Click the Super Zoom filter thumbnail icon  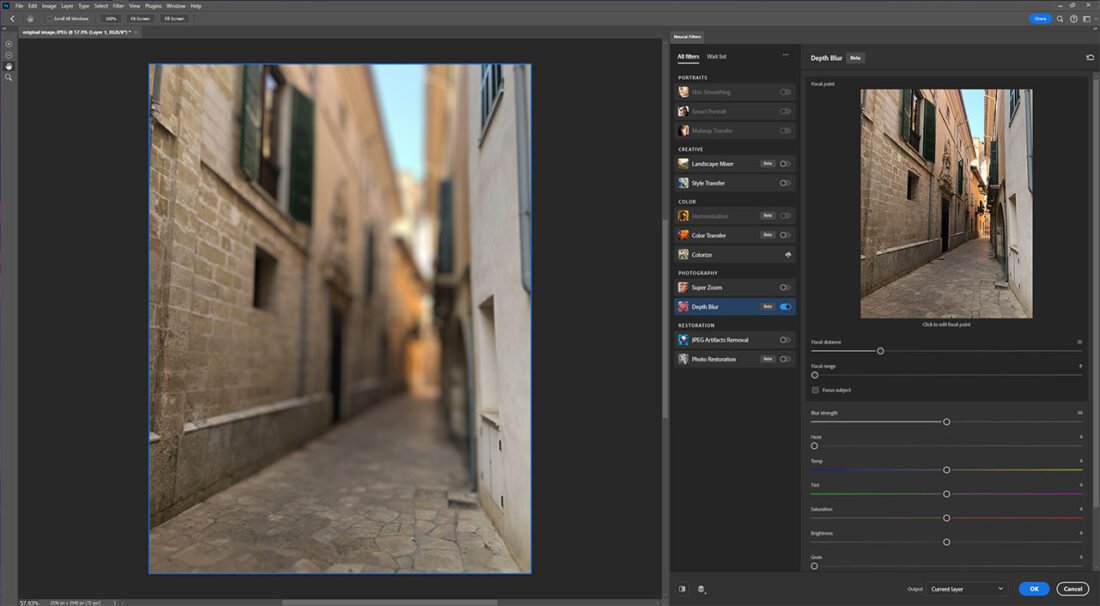(683, 288)
